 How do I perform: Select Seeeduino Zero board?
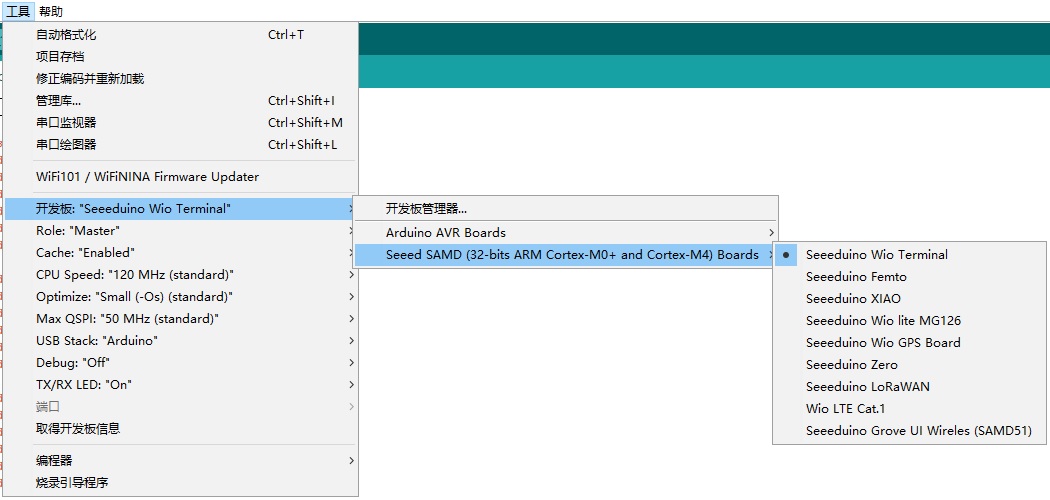click(909, 365)
